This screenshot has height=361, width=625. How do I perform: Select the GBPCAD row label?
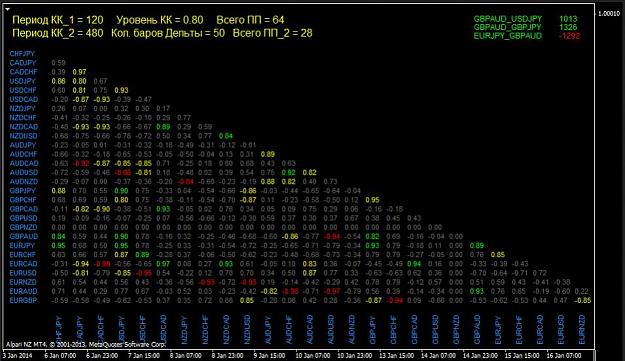tap(24, 209)
